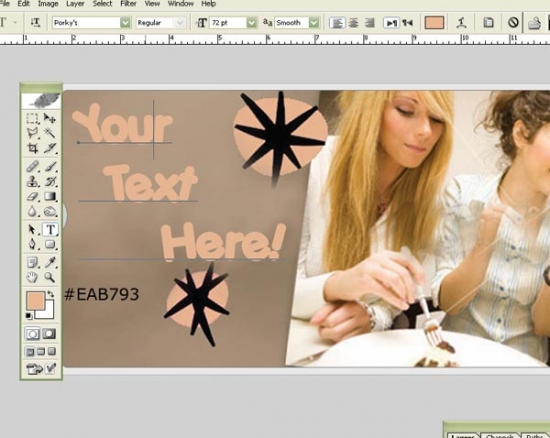Select the Zoom magnifier tool
Screen dimensions: 550x438
[50, 277]
